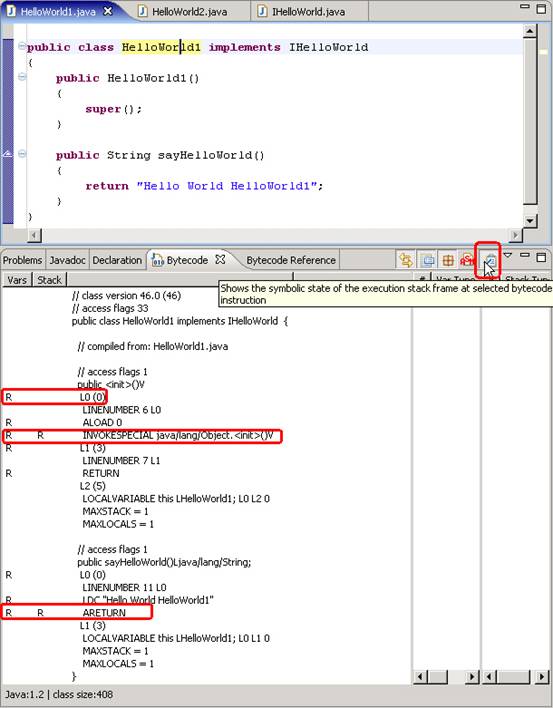Toggle the stack frame analyzer icon
Screen dimensions: 553x708
pyautogui.click(x=490, y=261)
